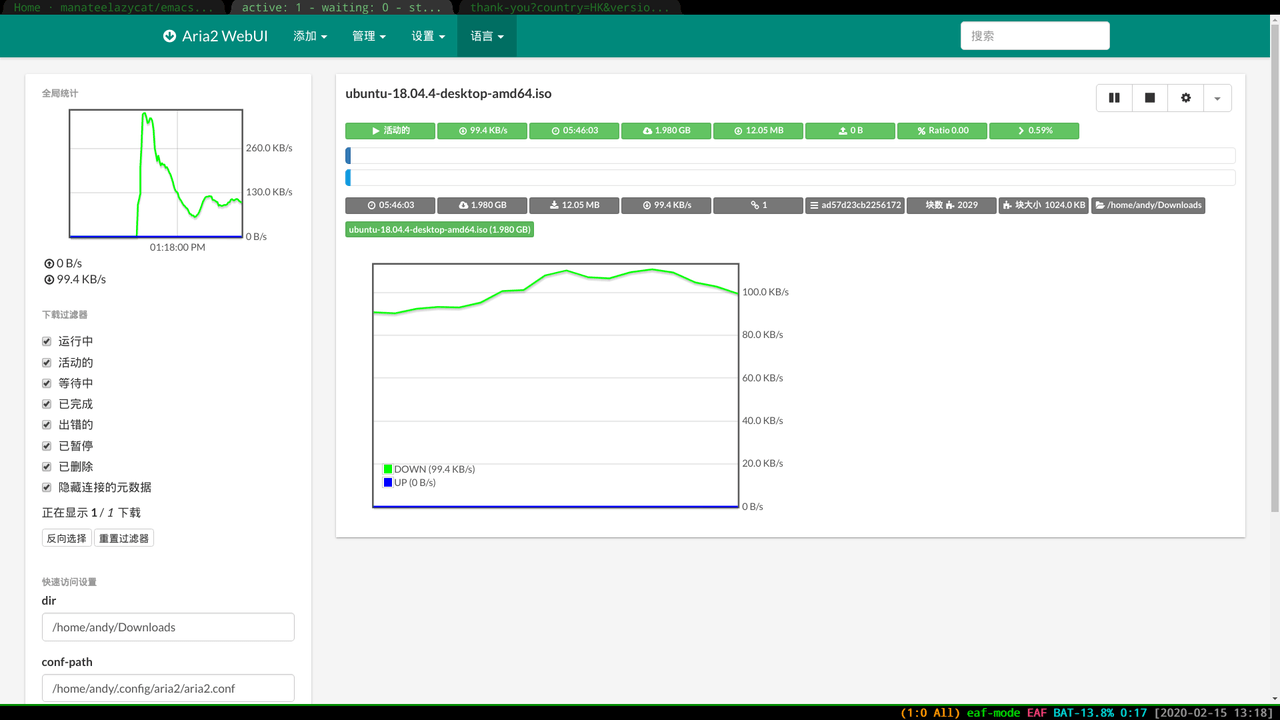The width and height of the screenshot is (1280, 720).
Task: Click the eaf-mode indicator in status line
Action: (993, 713)
